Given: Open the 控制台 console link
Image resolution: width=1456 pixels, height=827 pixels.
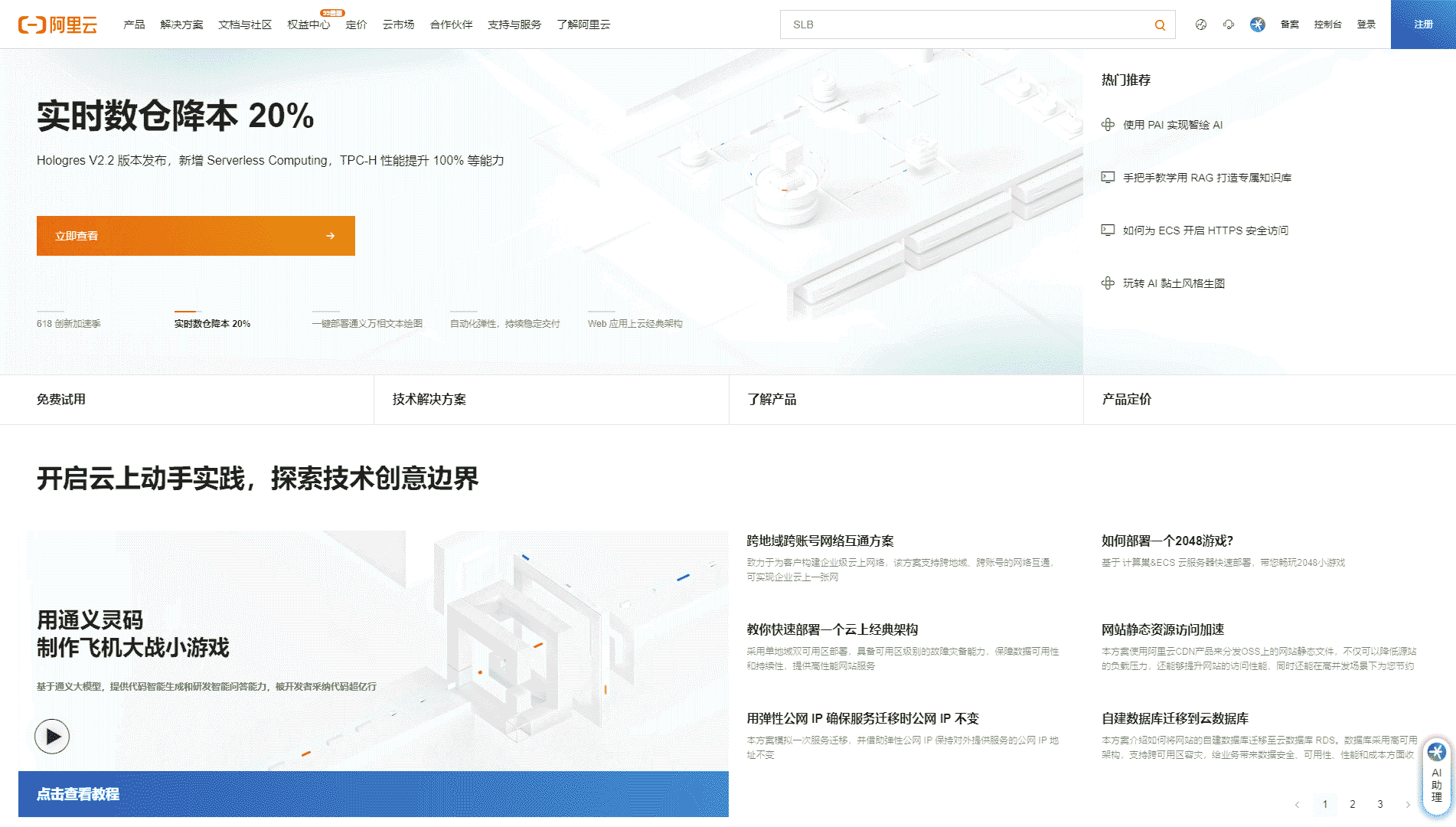Looking at the screenshot, I should point(1327,25).
